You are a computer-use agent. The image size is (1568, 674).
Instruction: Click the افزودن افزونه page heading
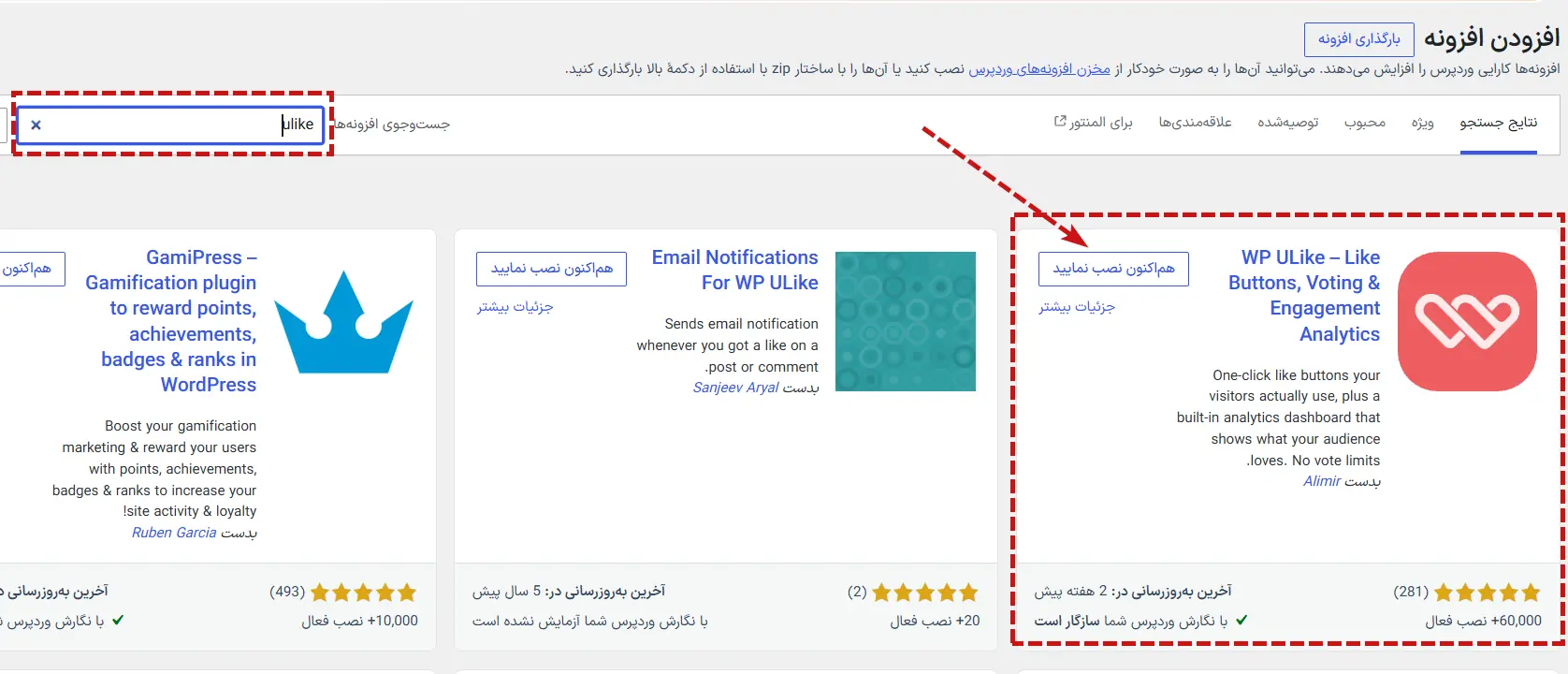[x=1492, y=38]
